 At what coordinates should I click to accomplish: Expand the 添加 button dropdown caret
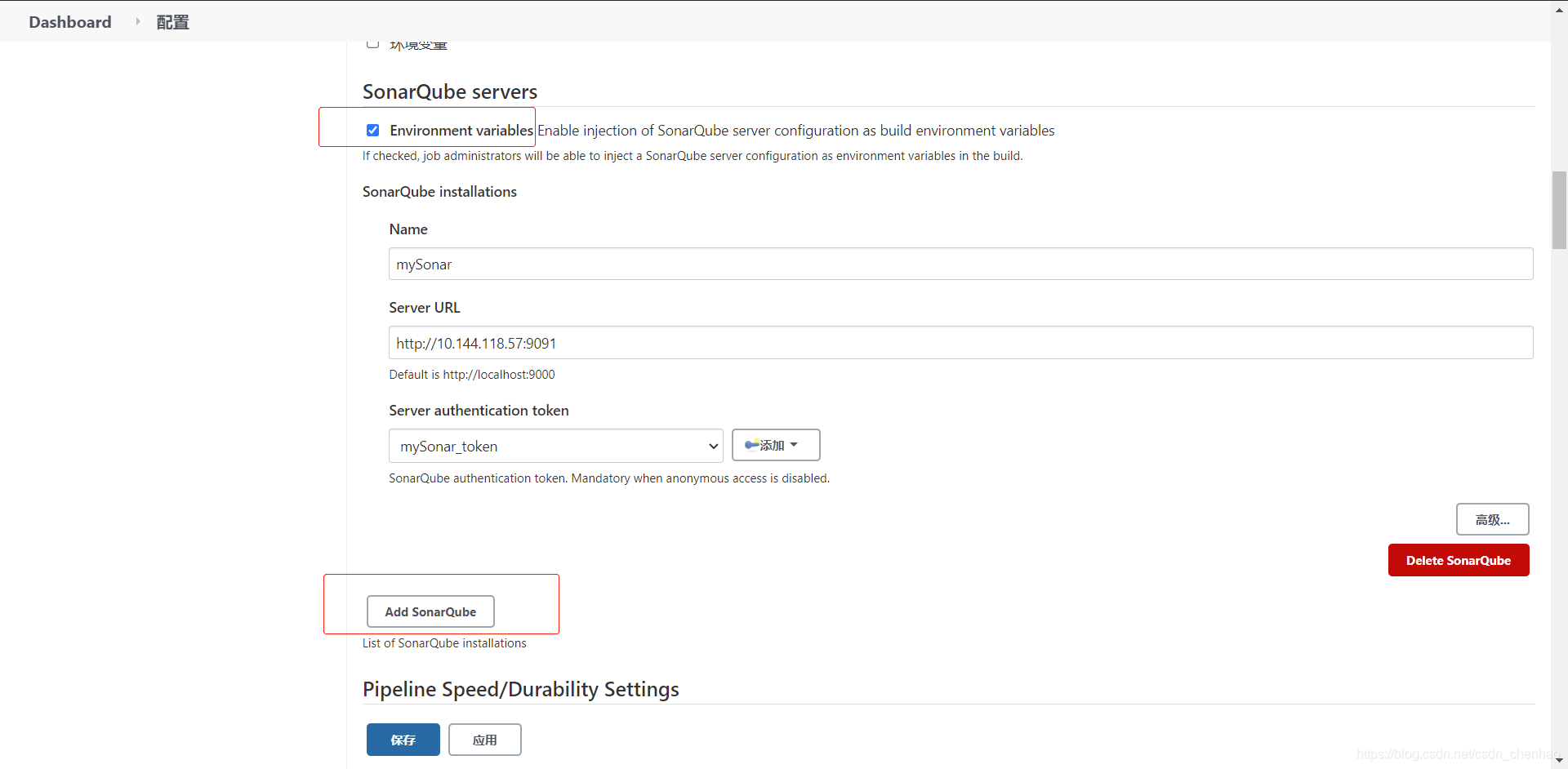coord(794,445)
